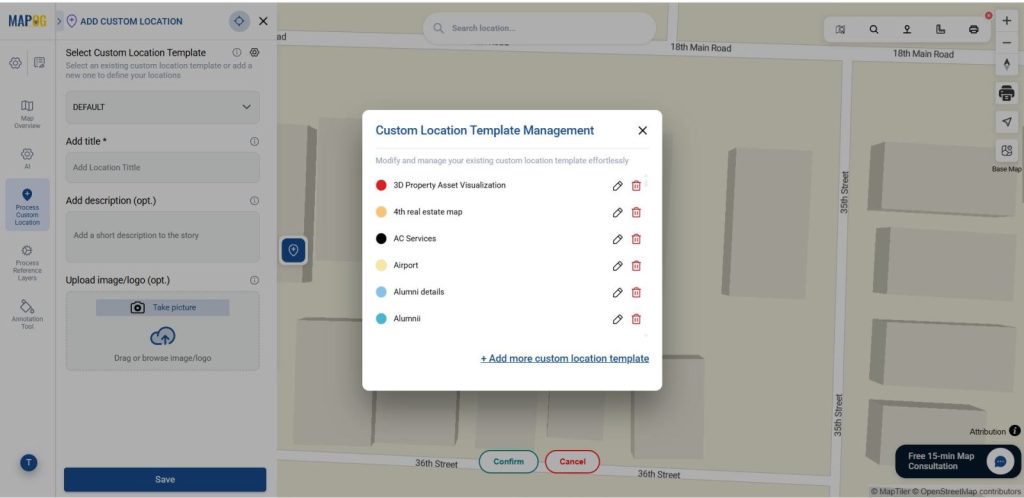The height and width of the screenshot is (498, 1024).
Task: Click info icon next to Add description
Action: point(255,201)
